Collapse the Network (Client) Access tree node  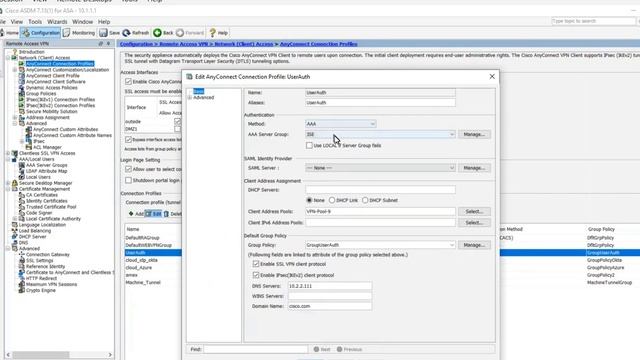point(8,58)
